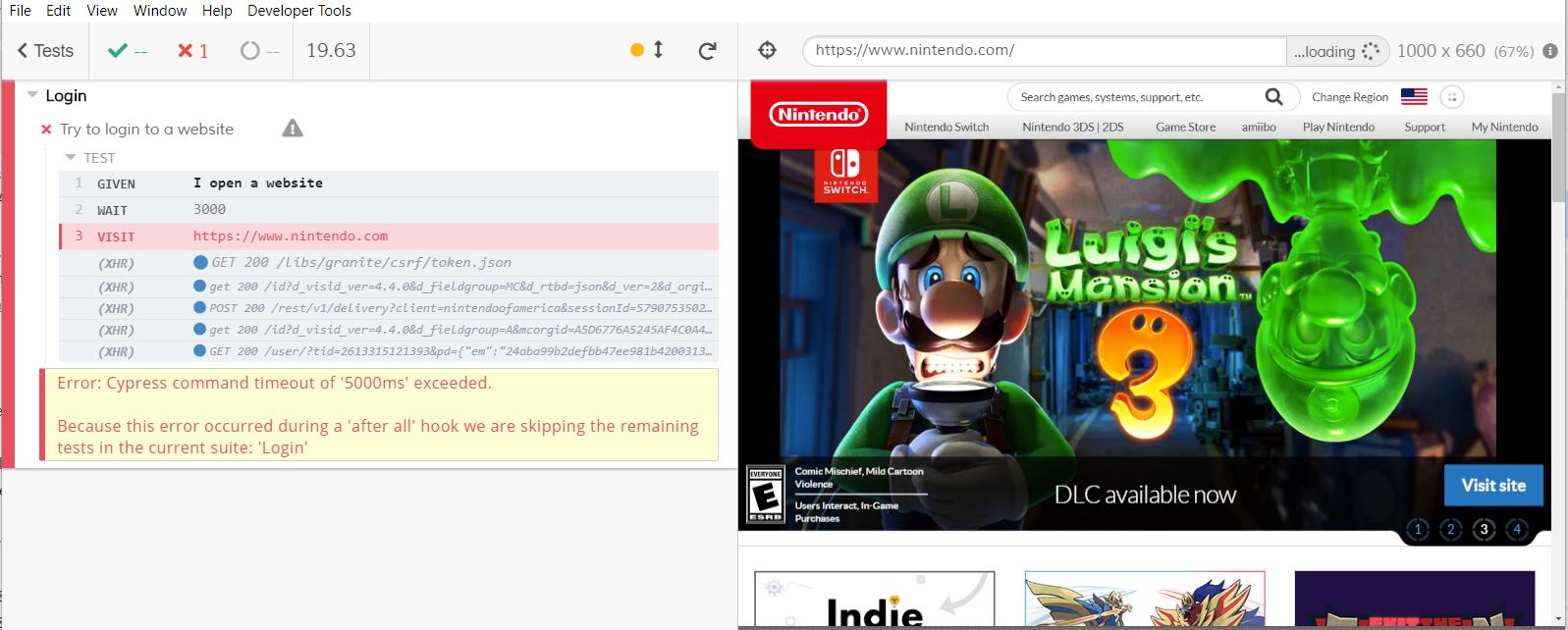This screenshot has height=630, width=1568.
Task: Select the WAIT 3000 command
Action: [x=389, y=210]
